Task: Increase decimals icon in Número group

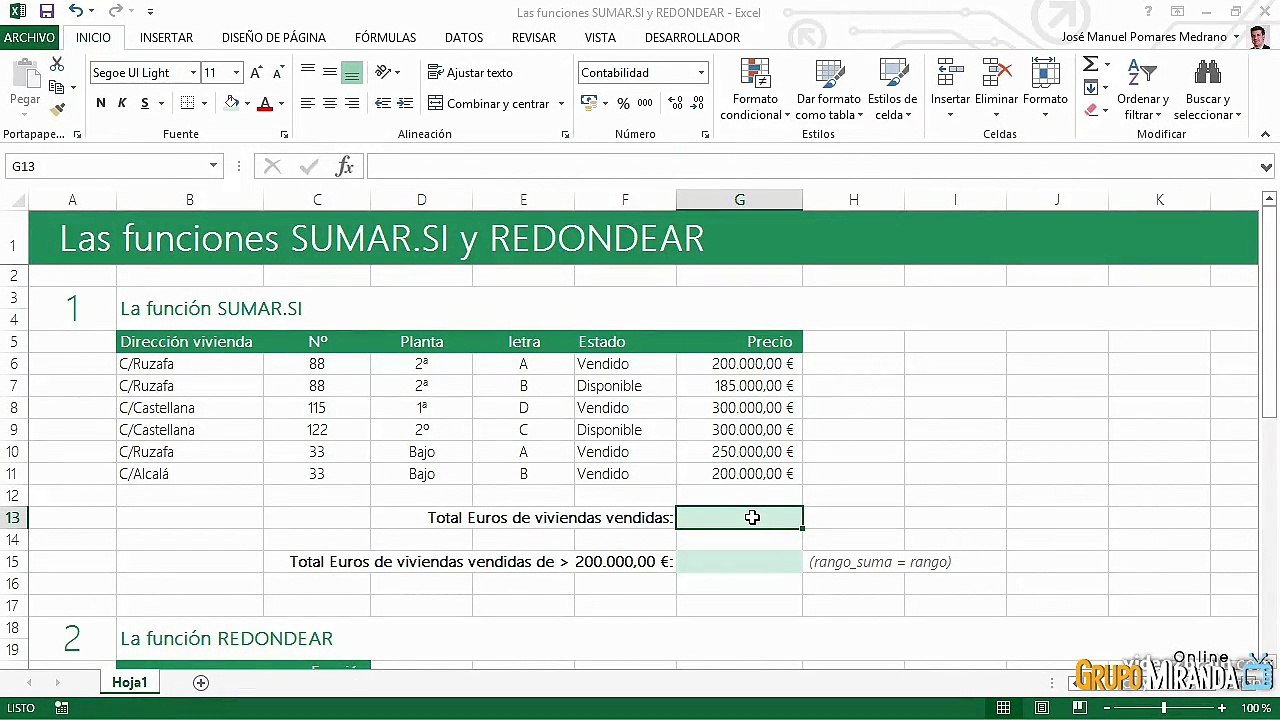Action: pos(675,103)
